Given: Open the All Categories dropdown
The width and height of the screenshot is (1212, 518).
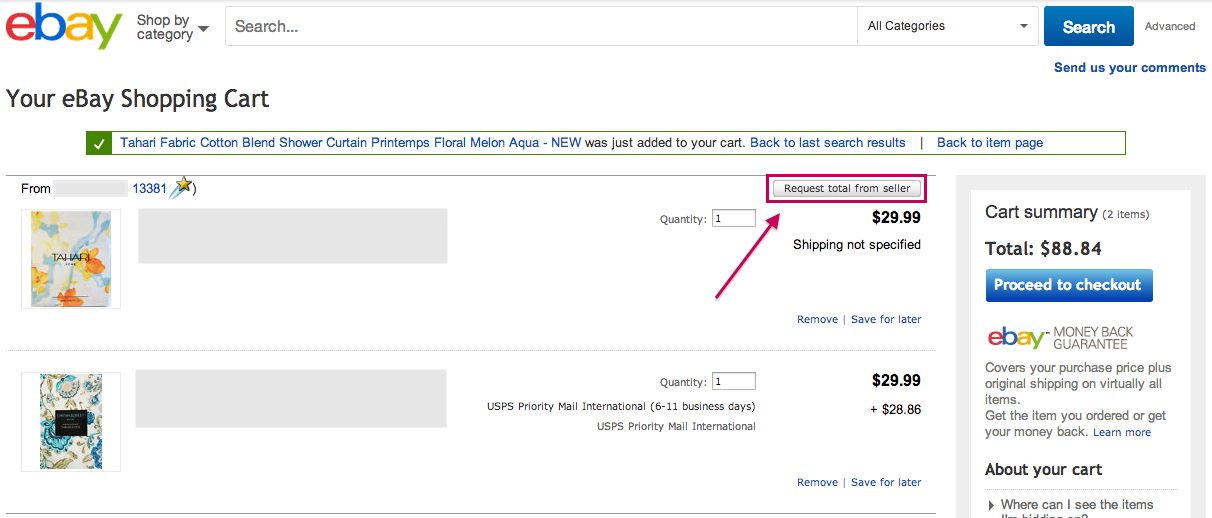Looking at the screenshot, I should click(x=947, y=26).
